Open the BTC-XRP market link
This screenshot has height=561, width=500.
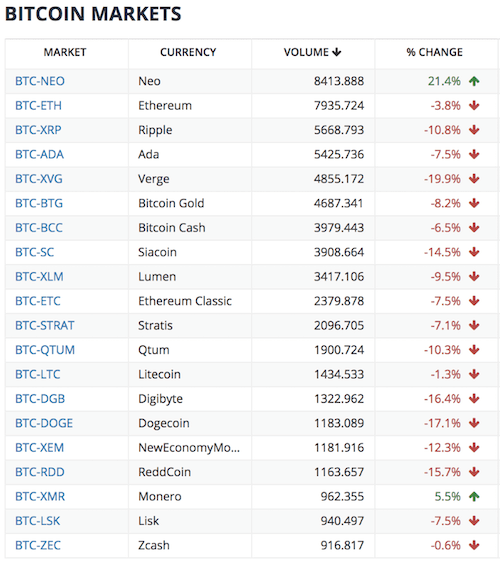click(38, 130)
